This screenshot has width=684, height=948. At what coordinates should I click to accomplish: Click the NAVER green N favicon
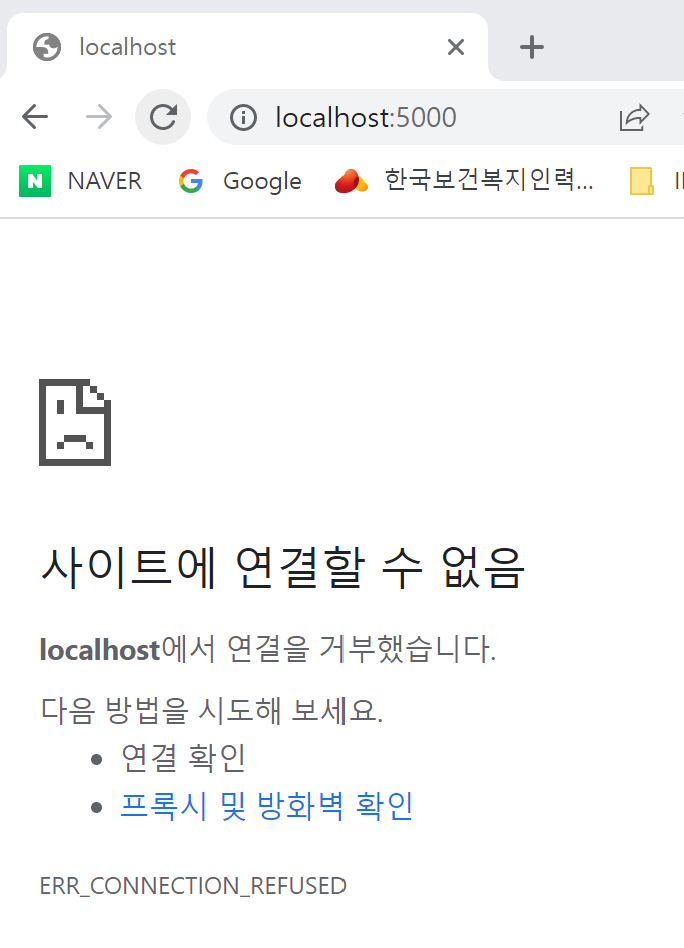pos(35,181)
